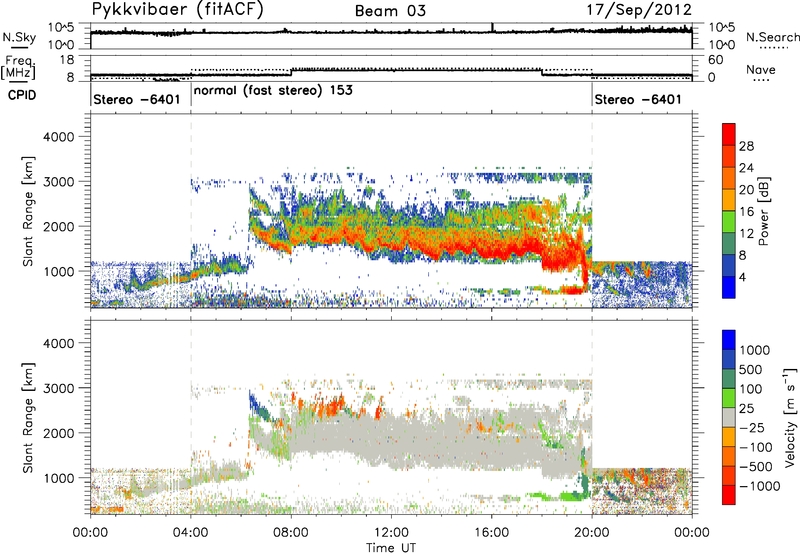Click "Slant Range [km]" label of velocity panel

coord(28,418)
